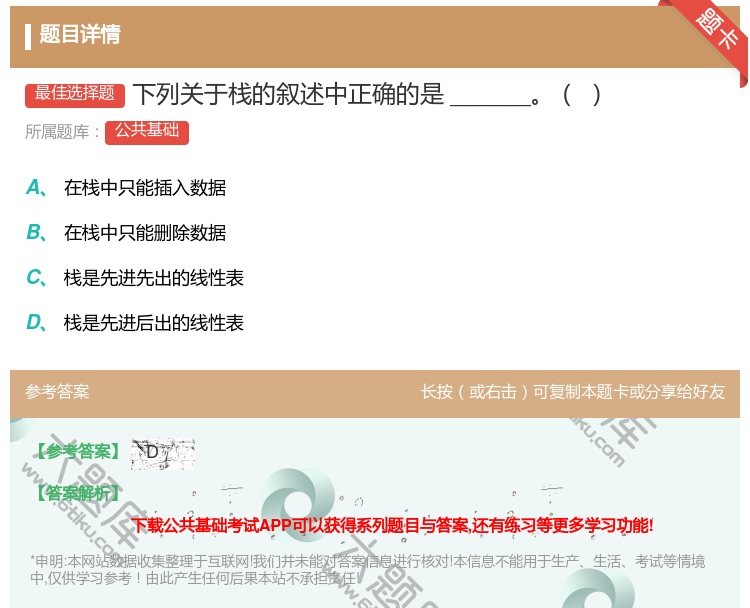Click the answer image showing D
Screen dimensions: 750x608
163,453
